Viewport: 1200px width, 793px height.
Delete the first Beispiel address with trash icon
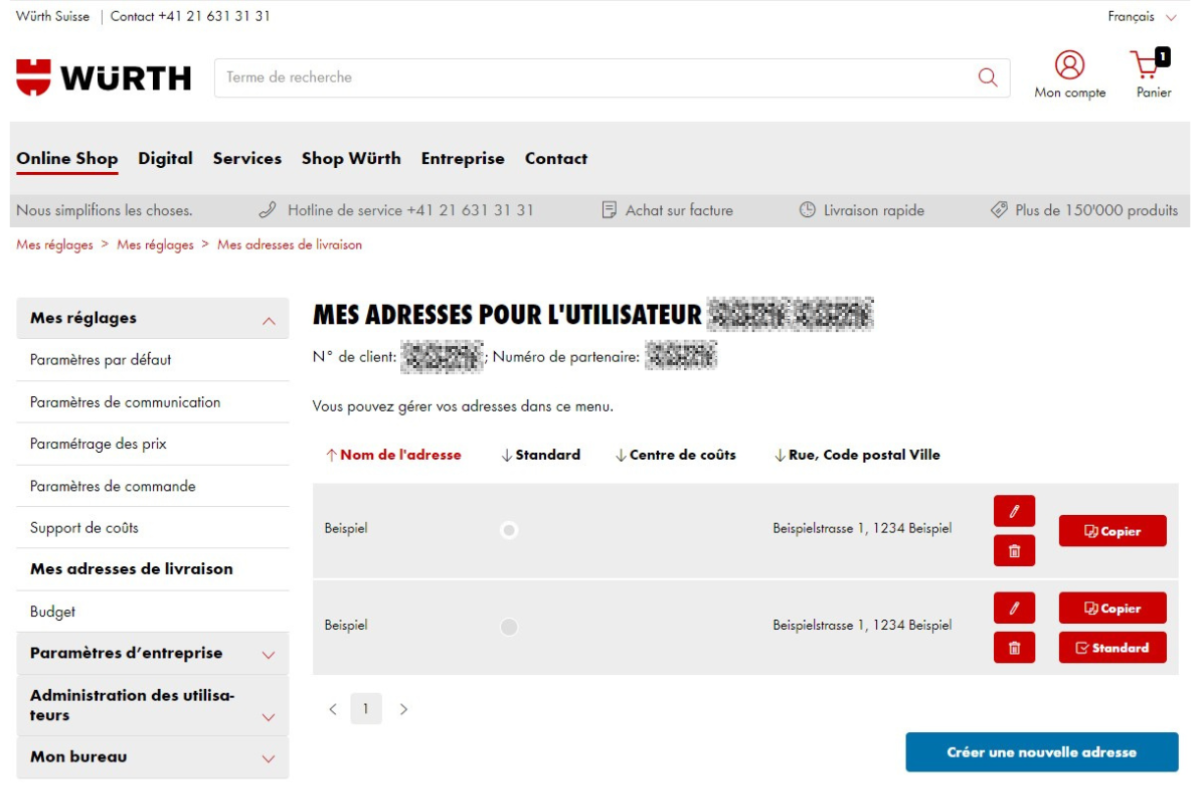1014,551
